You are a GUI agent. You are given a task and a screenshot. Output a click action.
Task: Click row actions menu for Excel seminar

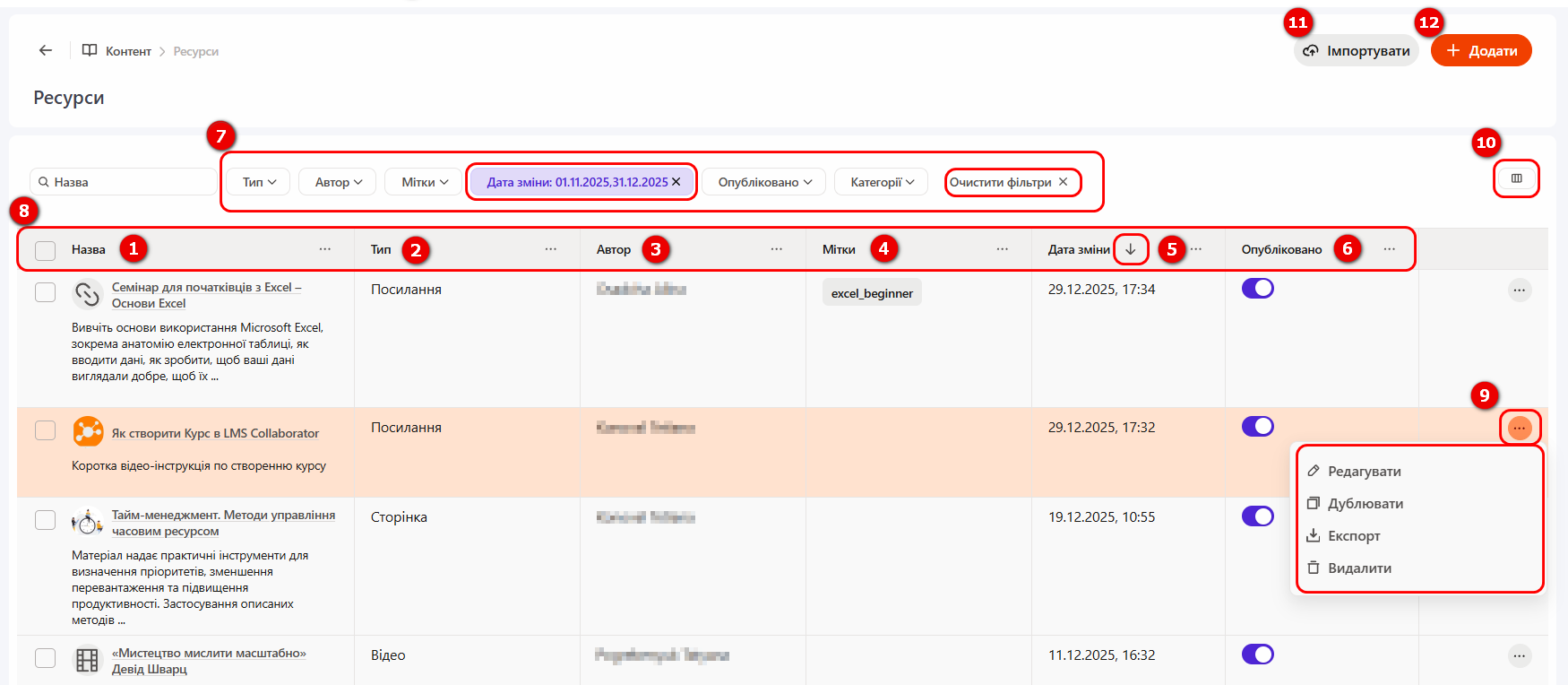(x=1519, y=290)
